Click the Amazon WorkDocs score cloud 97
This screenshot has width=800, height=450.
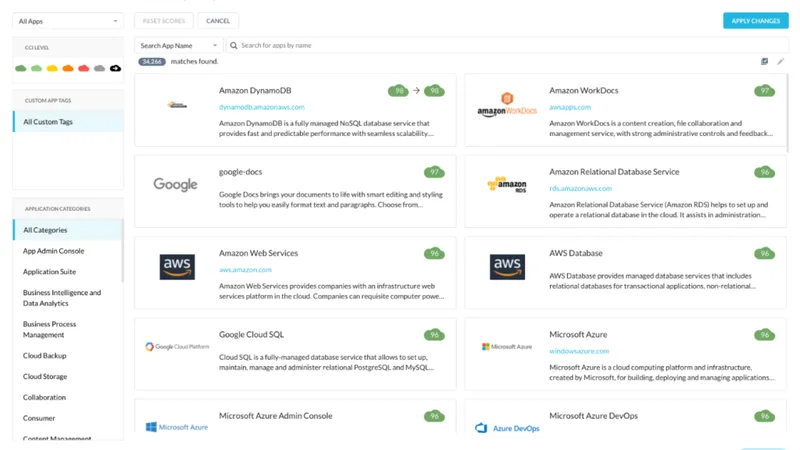click(764, 91)
